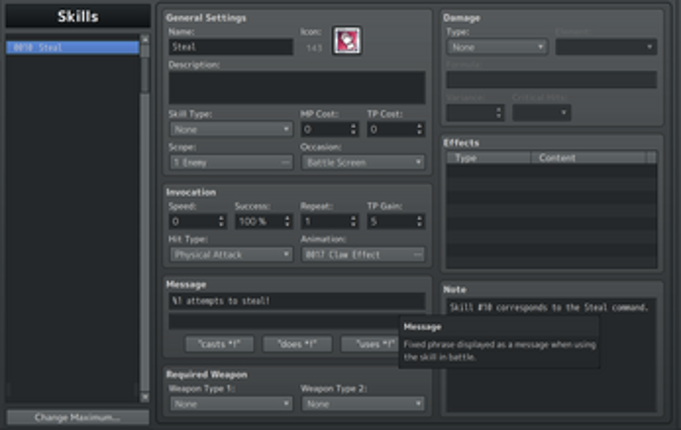681x430 pixels.
Task: Open the disabled Element dropdown
Action: pos(606,47)
